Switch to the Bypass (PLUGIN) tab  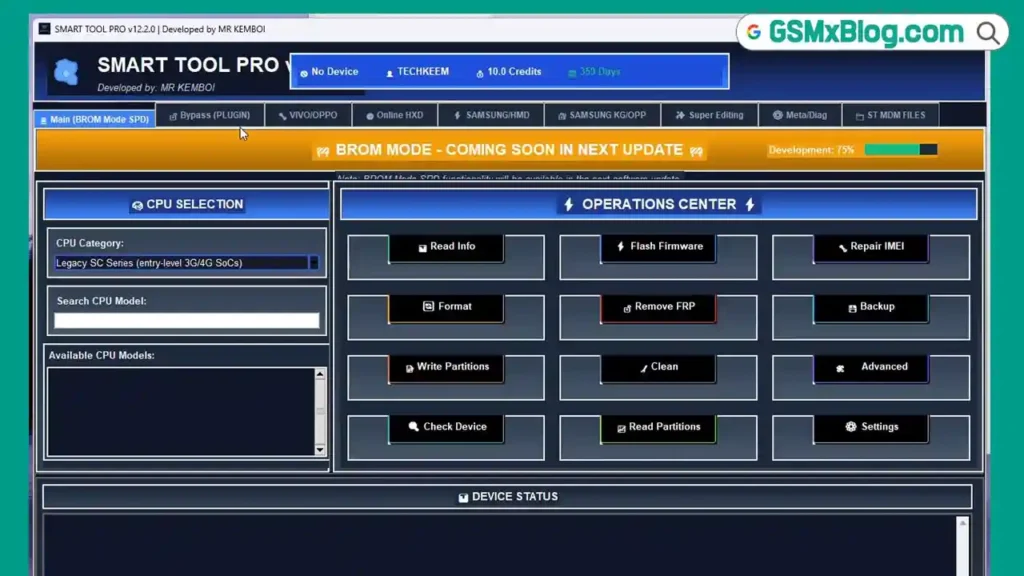coord(210,115)
